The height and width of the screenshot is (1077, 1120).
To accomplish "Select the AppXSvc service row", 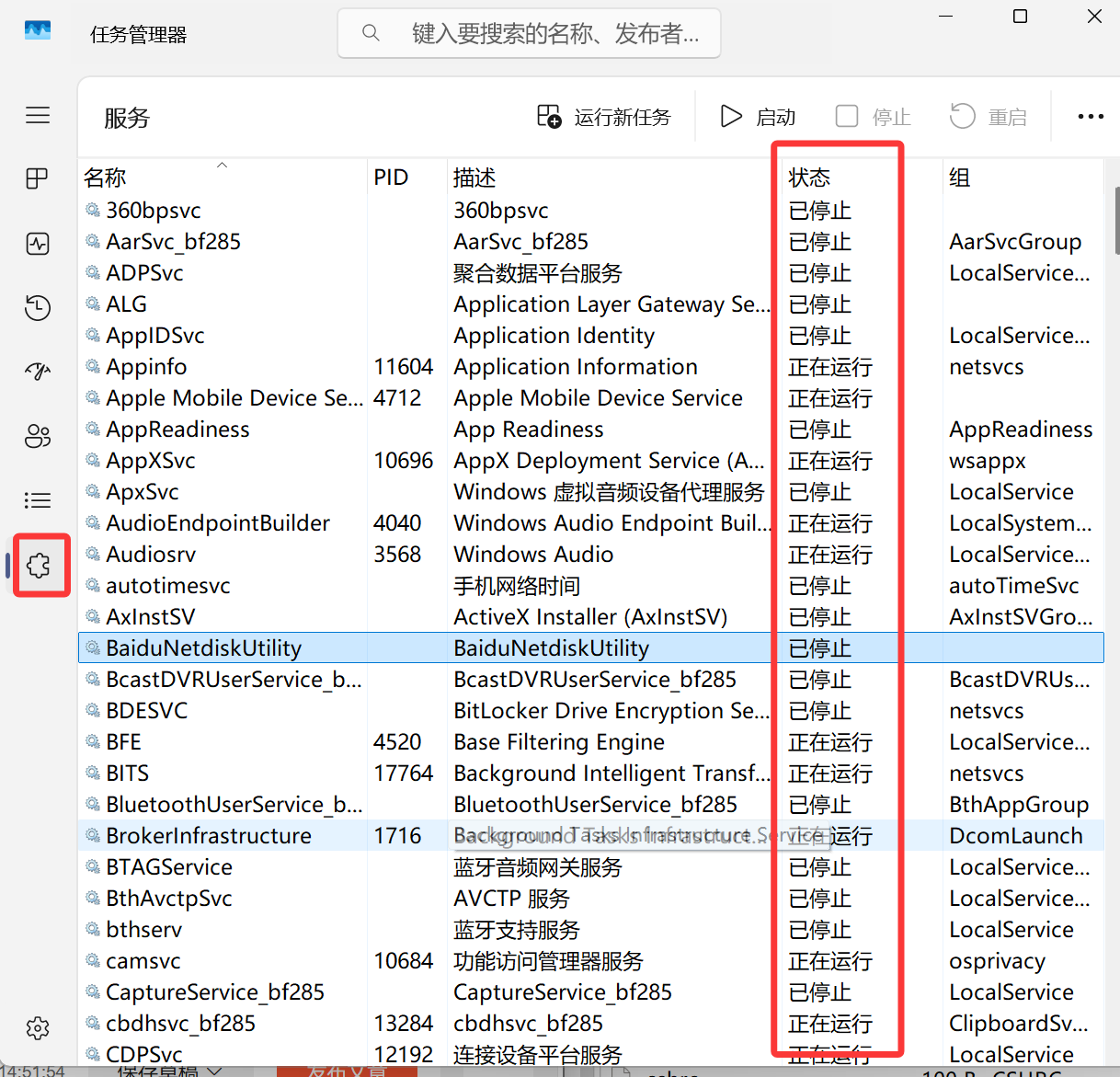I will (x=590, y=461).
